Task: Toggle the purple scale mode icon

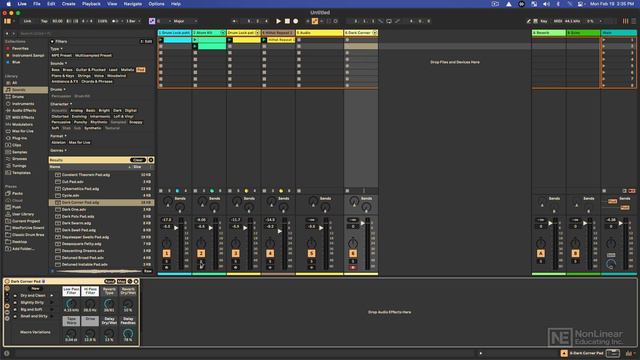Action: tap(152, 21)
